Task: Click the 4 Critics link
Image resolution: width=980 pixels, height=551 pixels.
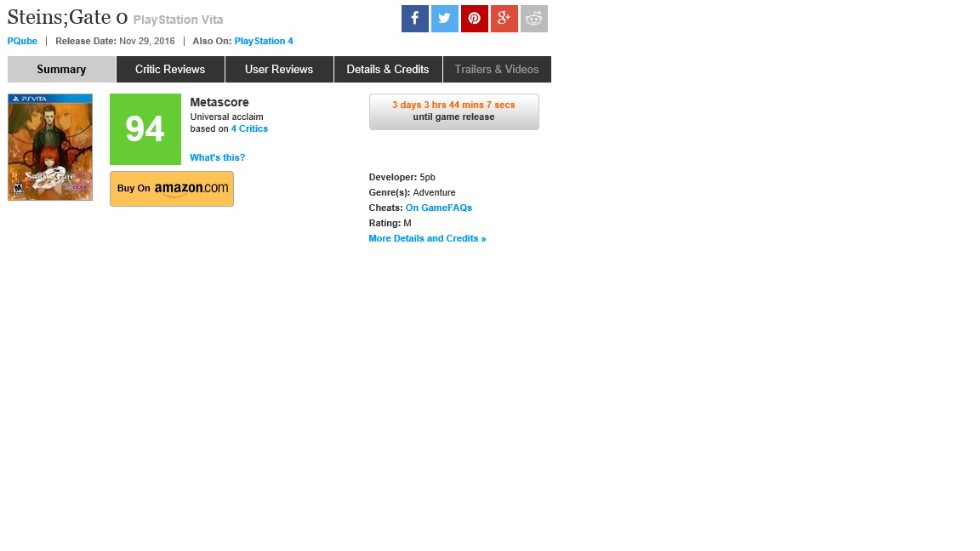Action: [x=250, y=129]
